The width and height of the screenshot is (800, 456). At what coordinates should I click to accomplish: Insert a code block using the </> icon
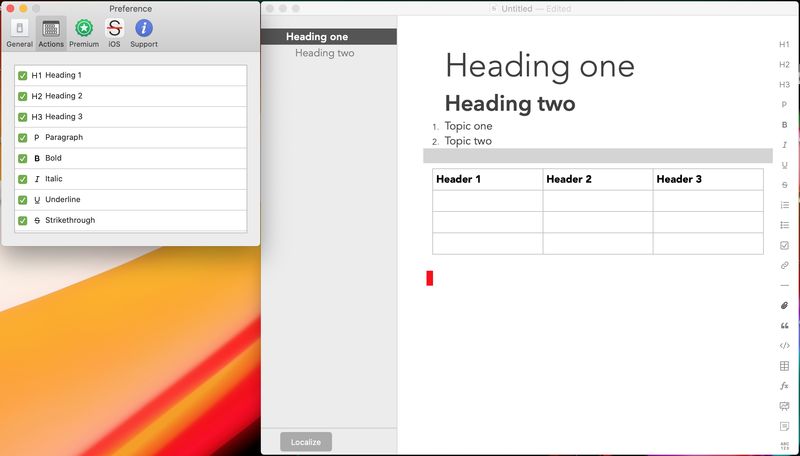(x=784, y=345)
